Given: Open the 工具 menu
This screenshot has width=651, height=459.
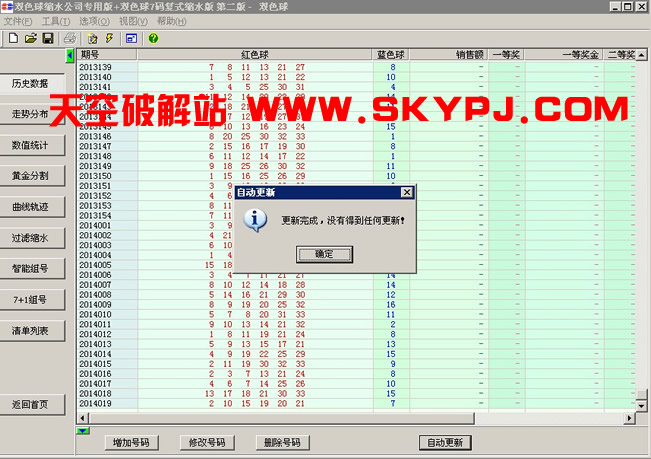Looking at the screenshot, I should point(56,21).
